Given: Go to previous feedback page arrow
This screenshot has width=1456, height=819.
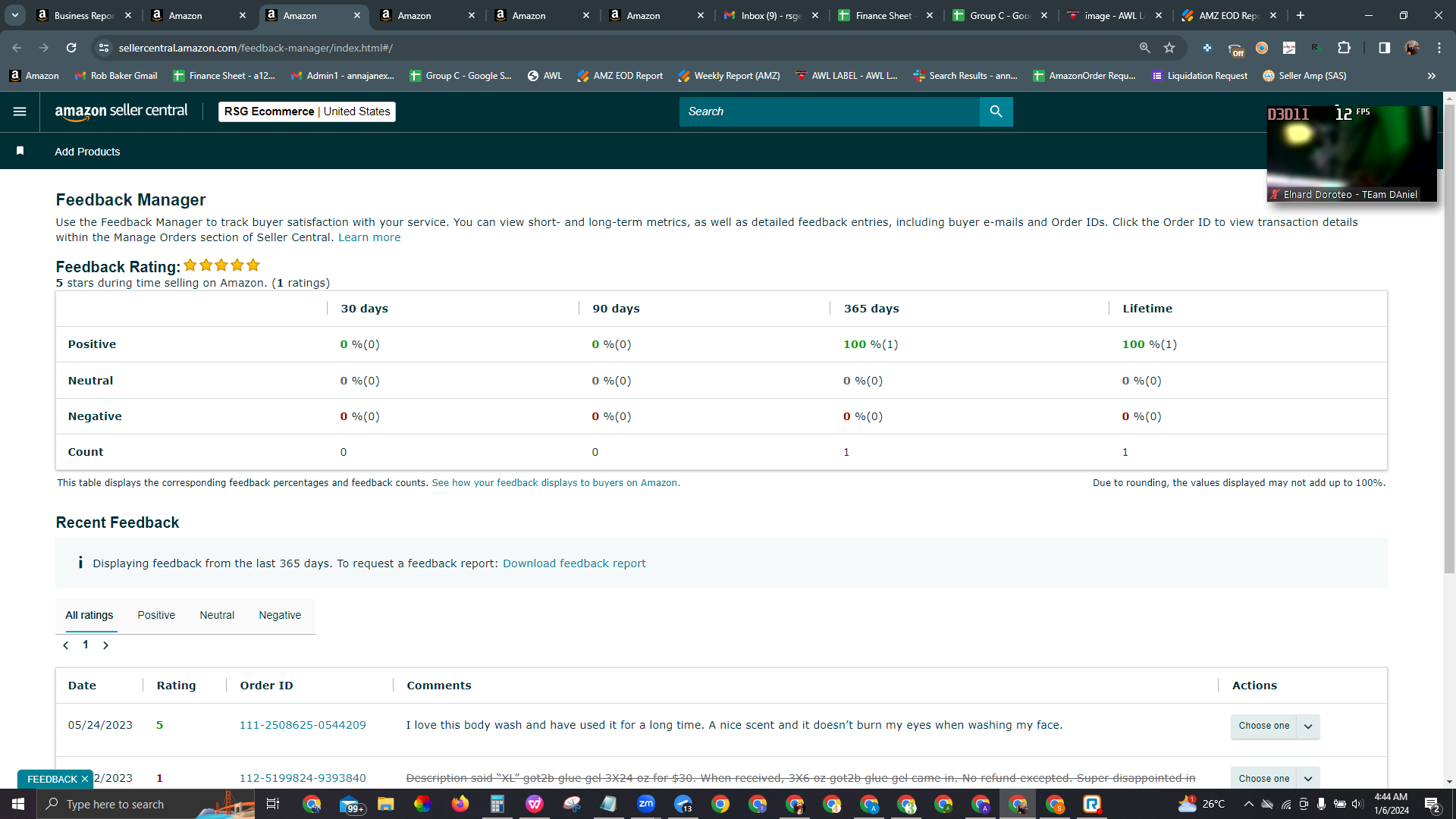Looking at the screenshot, I should (66, 645).
